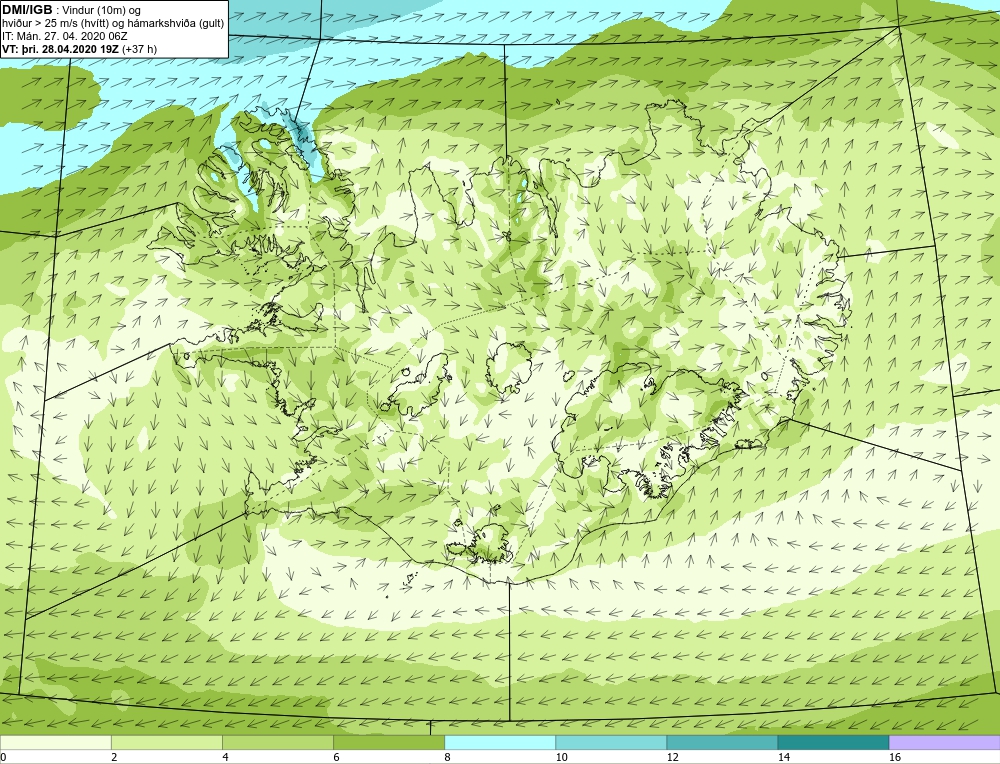This screenshot has width=1000, height=764.
Task: Click the legend scale label '14'
Action: click(784, 757)
